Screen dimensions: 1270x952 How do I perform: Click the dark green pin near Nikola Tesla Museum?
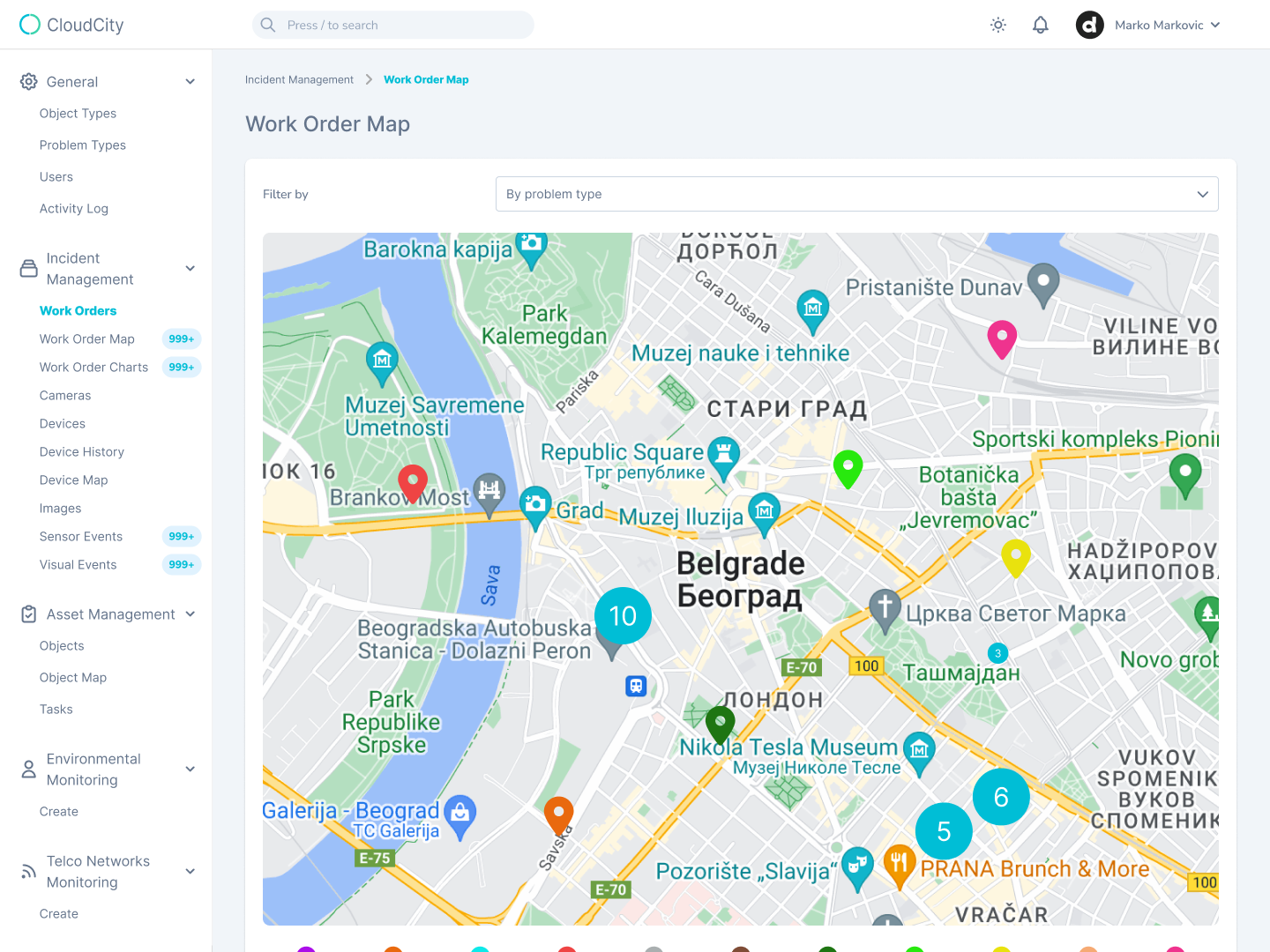pyautogui.click(x=721, y=724)
